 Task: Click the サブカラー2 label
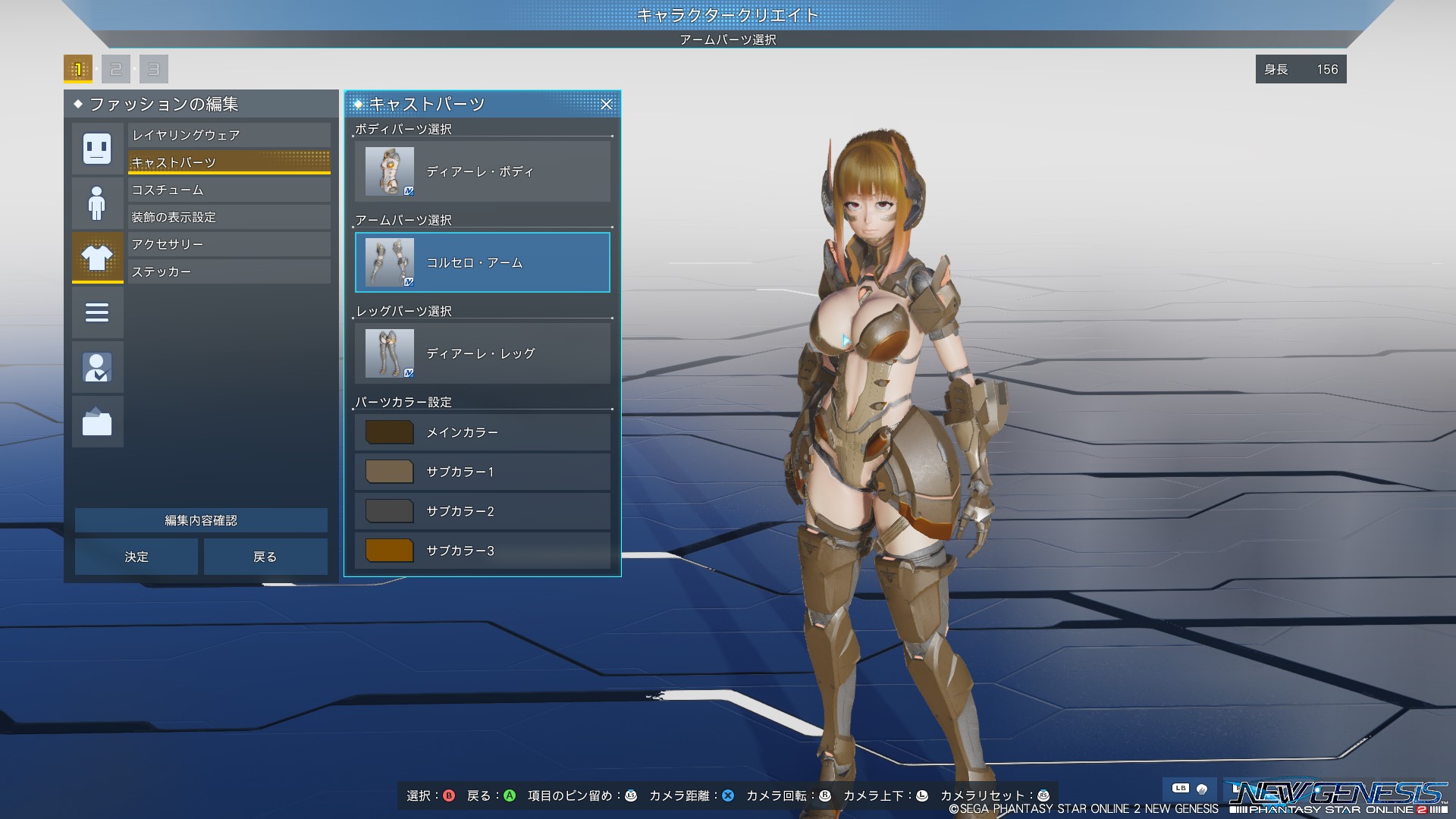pyautogui.click(x=460, y=511)
